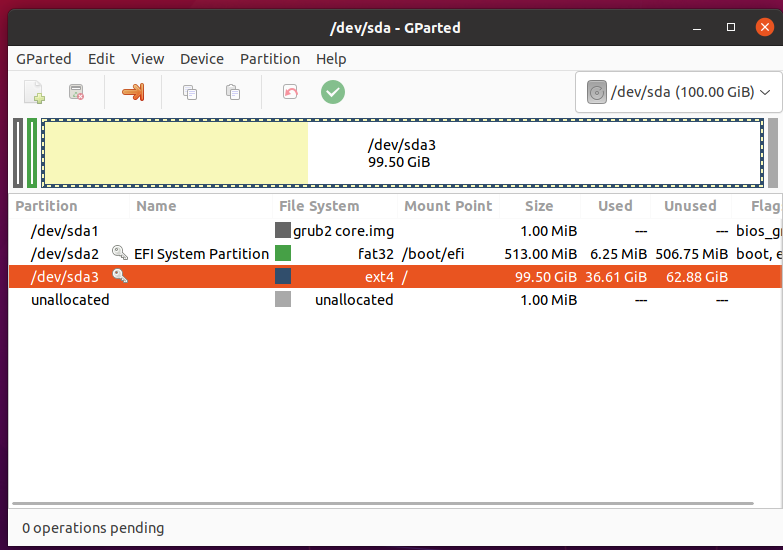This screenshot has height=550, width=783.
Task: Open the Edit menu
Action: click(101, 59)
